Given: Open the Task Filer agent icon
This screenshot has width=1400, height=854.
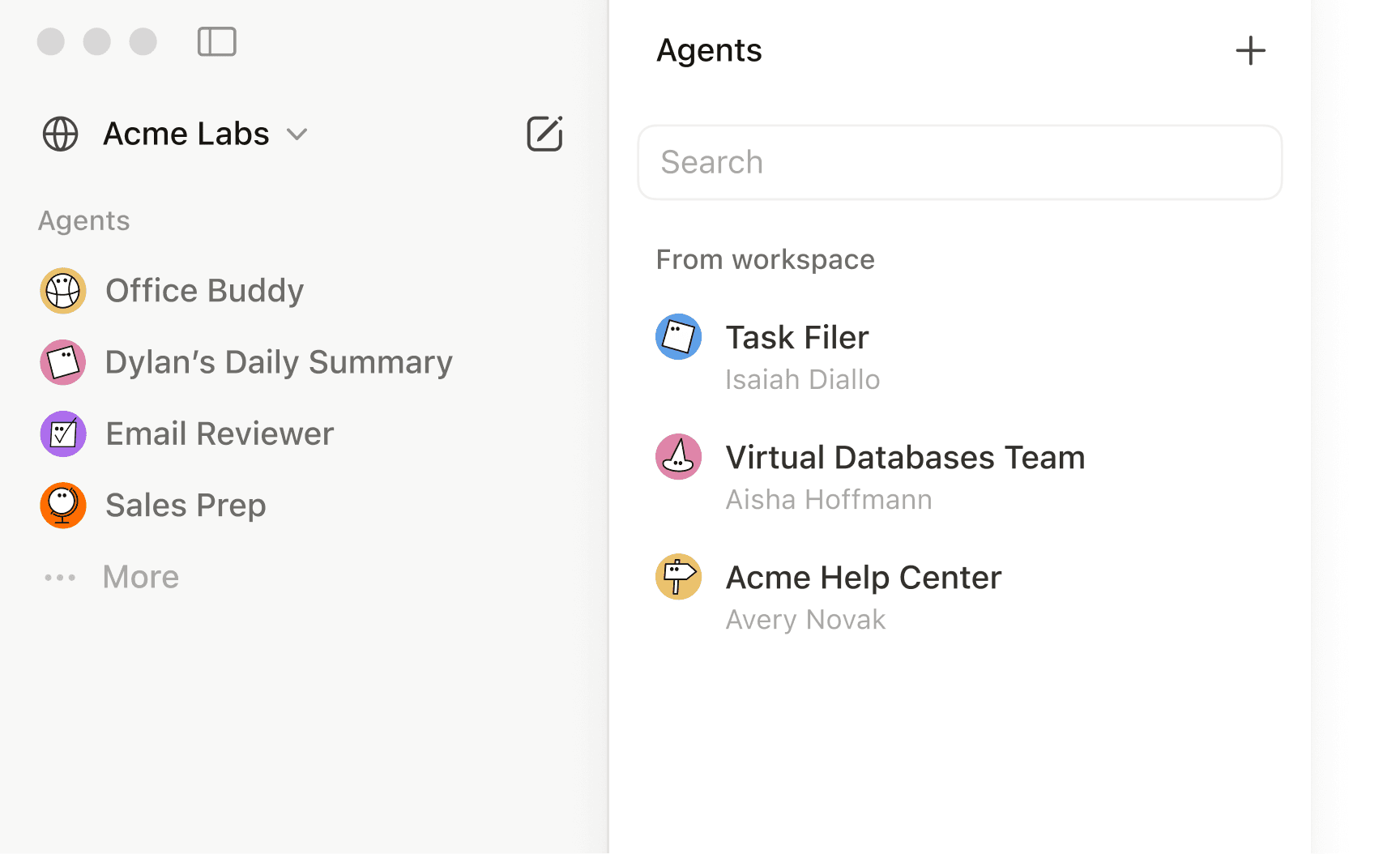Looking at the screenshot, I should (678, 336).
